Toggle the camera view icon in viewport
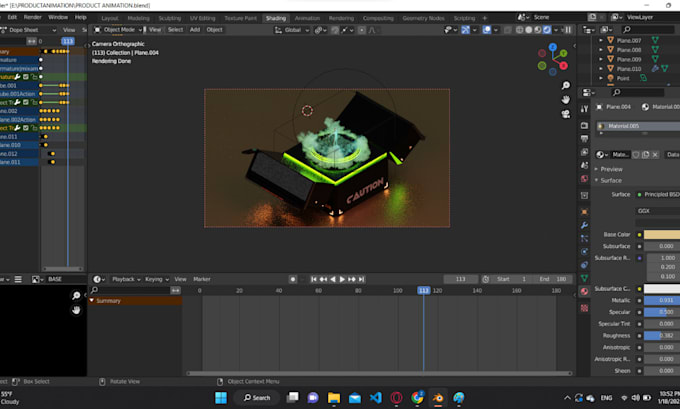680x409 pixels. tap(566, 114)
